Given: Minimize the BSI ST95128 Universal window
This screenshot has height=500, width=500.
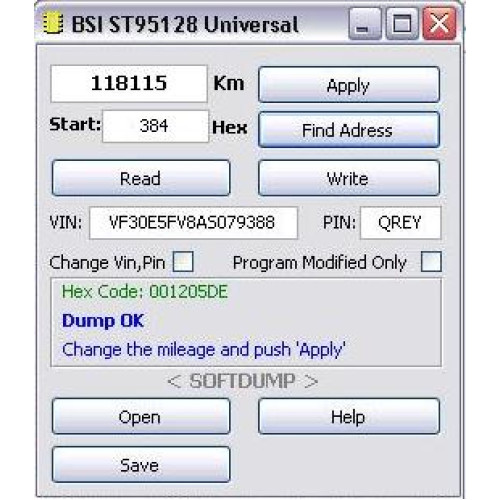Looking at the screenshot, I should click(x=365, y=24).
